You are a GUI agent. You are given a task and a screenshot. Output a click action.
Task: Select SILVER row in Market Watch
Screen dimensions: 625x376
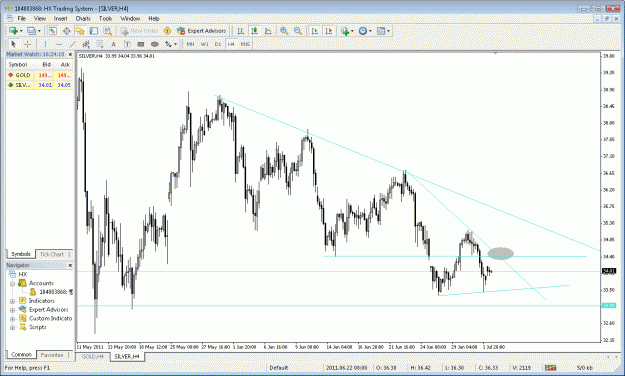[39, 85]
